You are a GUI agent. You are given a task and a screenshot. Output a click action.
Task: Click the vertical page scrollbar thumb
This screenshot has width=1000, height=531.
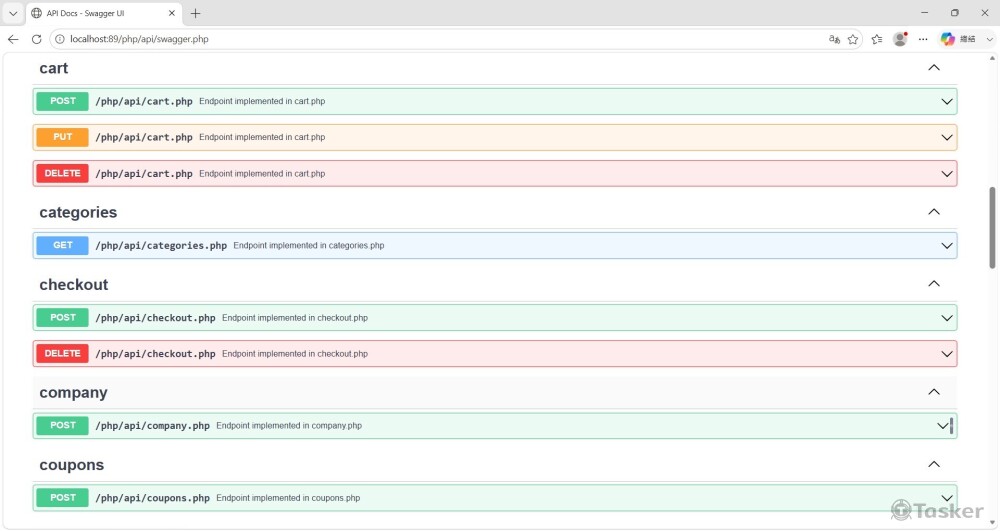click(x=992, y=226)
